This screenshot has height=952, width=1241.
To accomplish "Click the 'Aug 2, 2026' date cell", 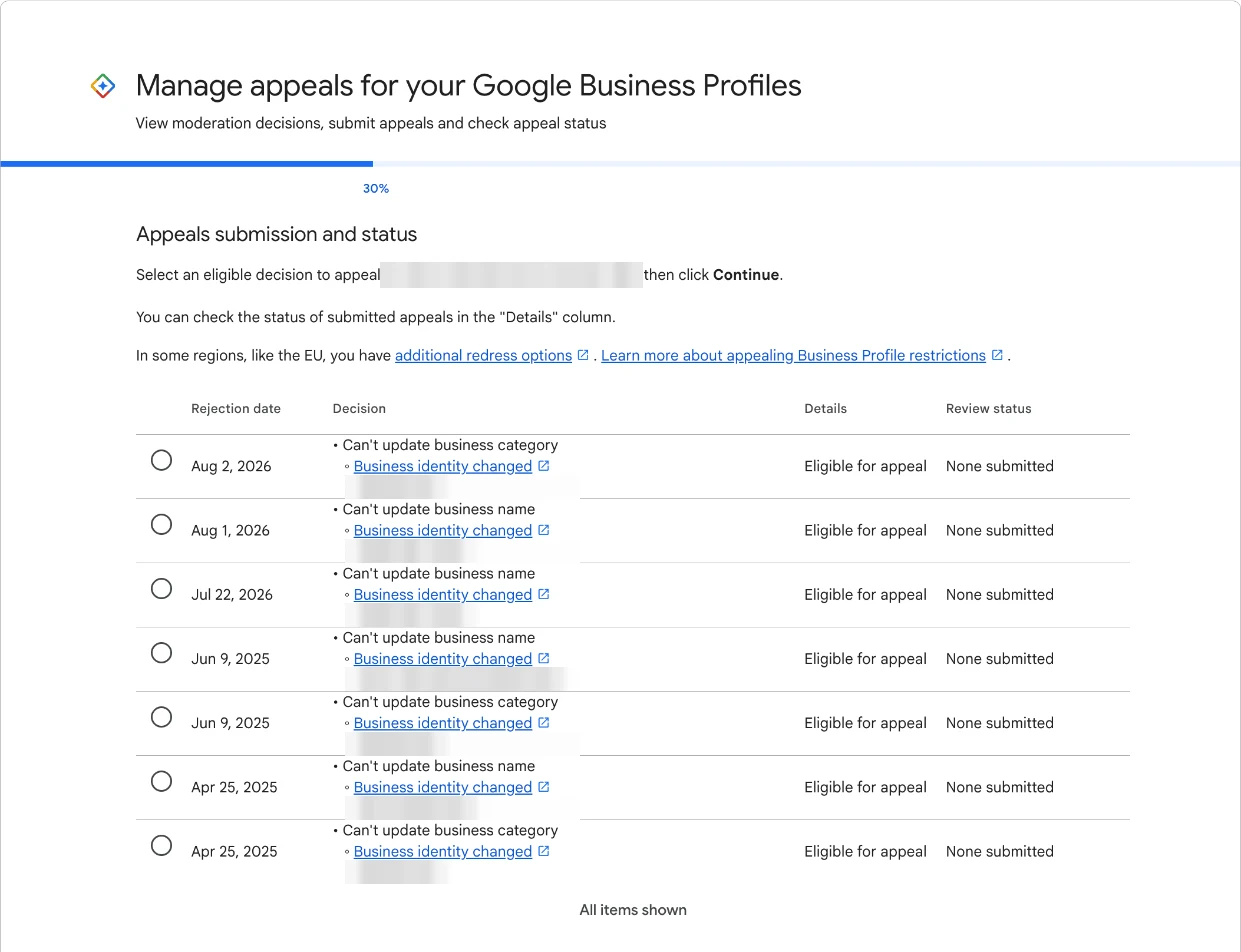I will click(x=231, y=466).
